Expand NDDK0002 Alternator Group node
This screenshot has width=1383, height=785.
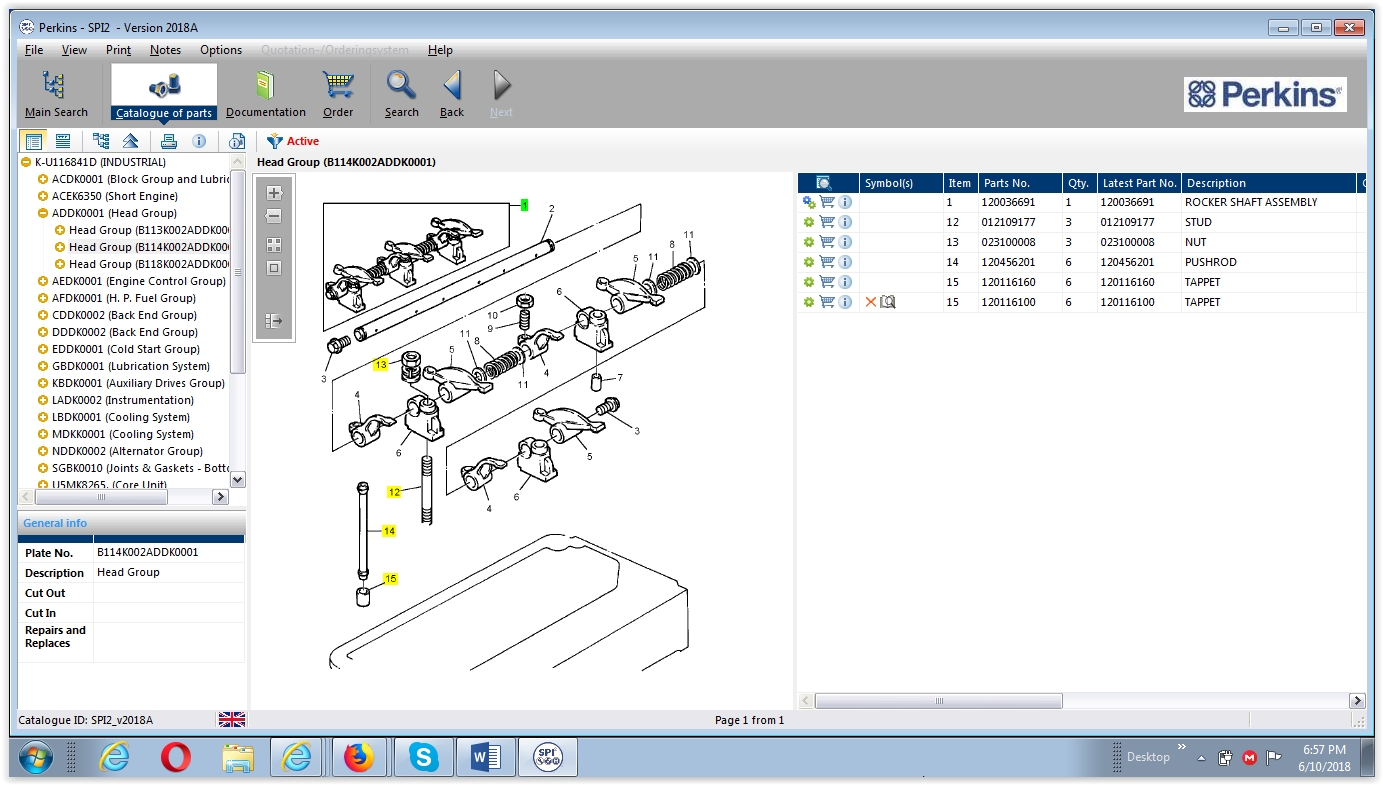pyautogui.click(x=43, y=451)
